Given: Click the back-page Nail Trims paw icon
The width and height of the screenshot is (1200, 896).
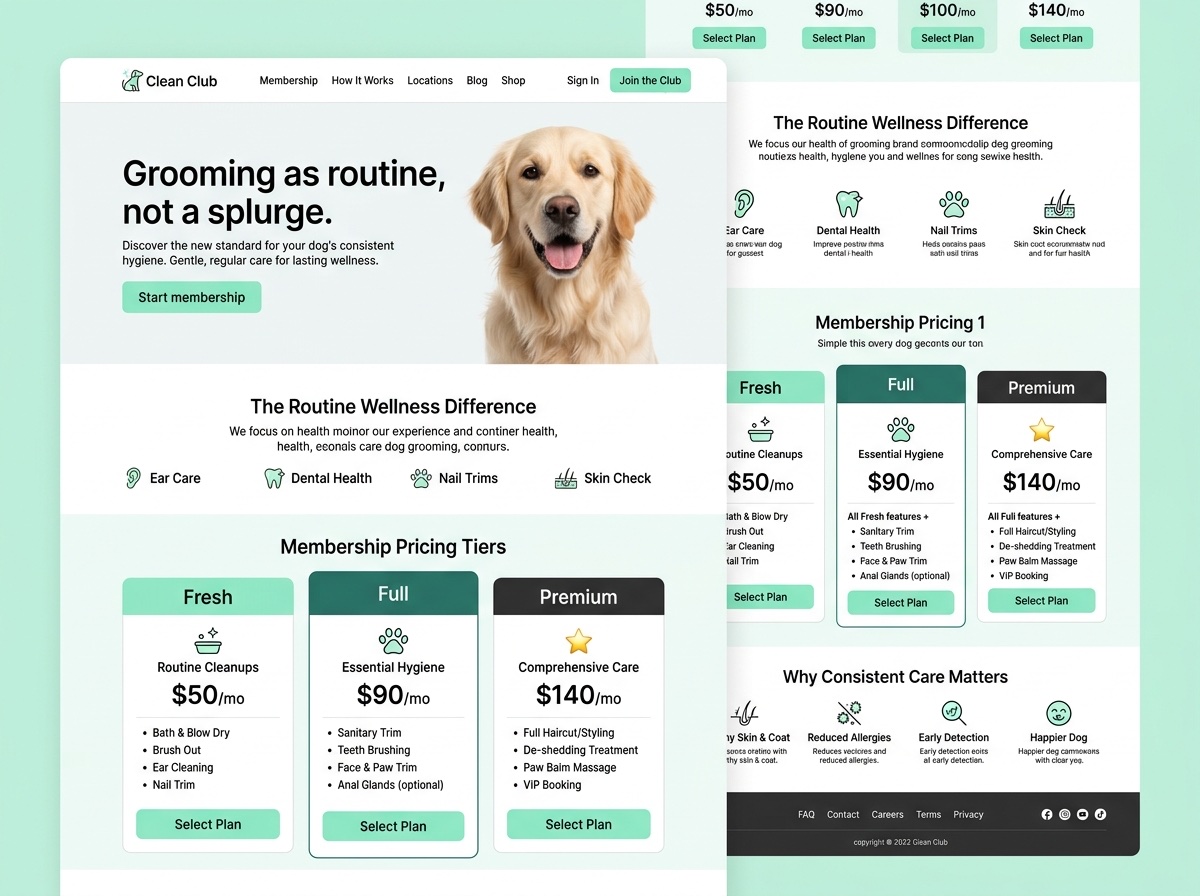Looking at the screenshot, I should point(954,205).
